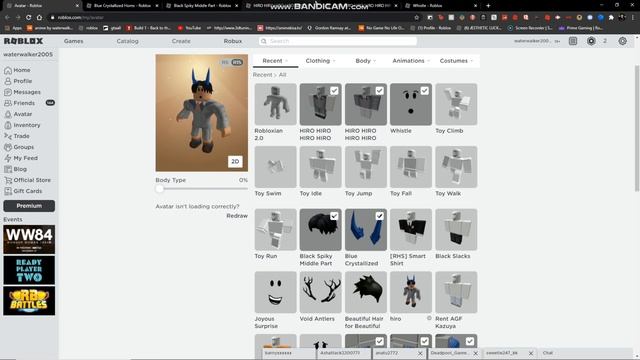Viewport: 640px width, 360px height.
Task: Unequip Black Spiky Middle Part hair
Action: [334, 216]
